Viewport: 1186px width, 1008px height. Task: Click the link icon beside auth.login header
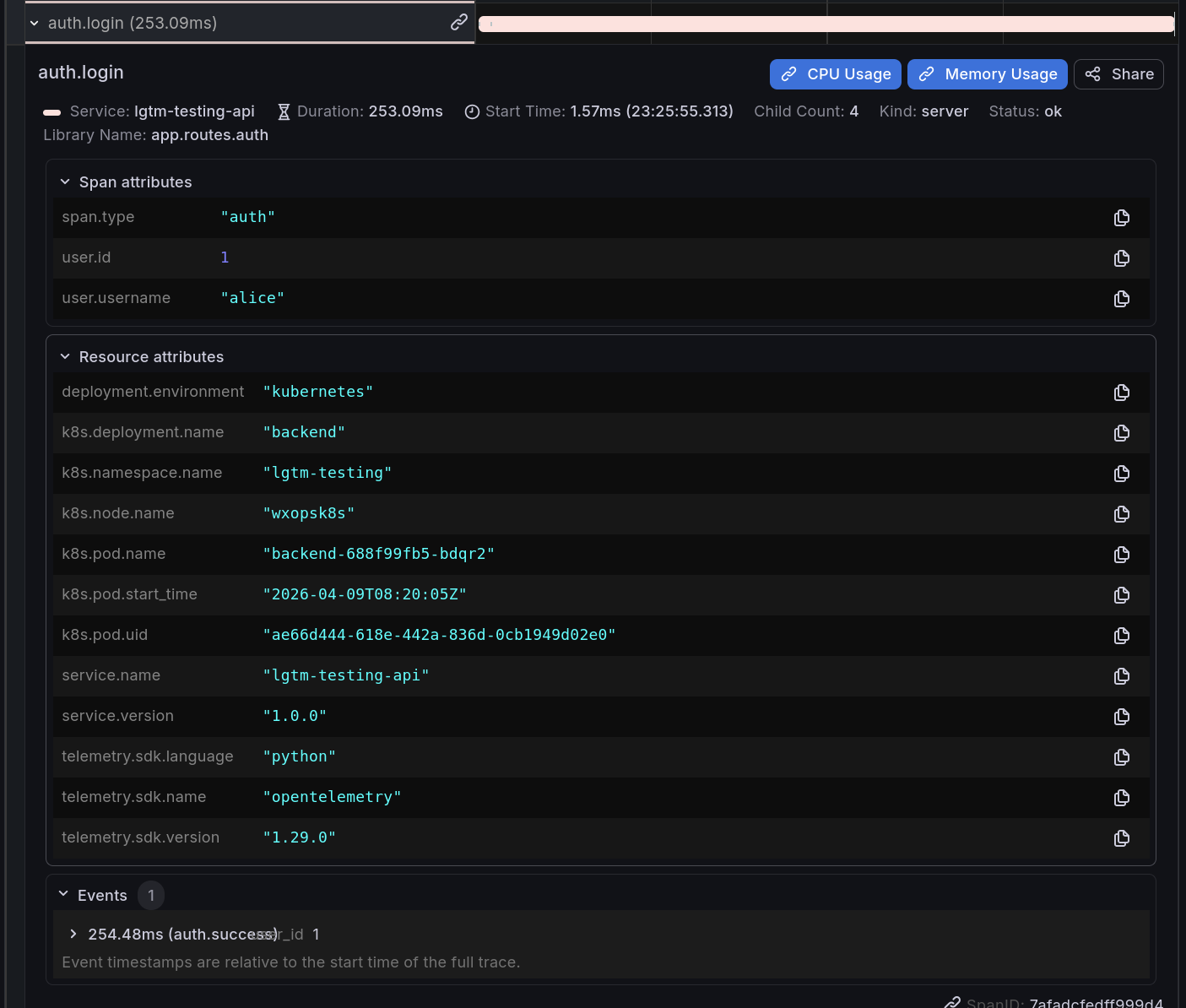(458, 23)
